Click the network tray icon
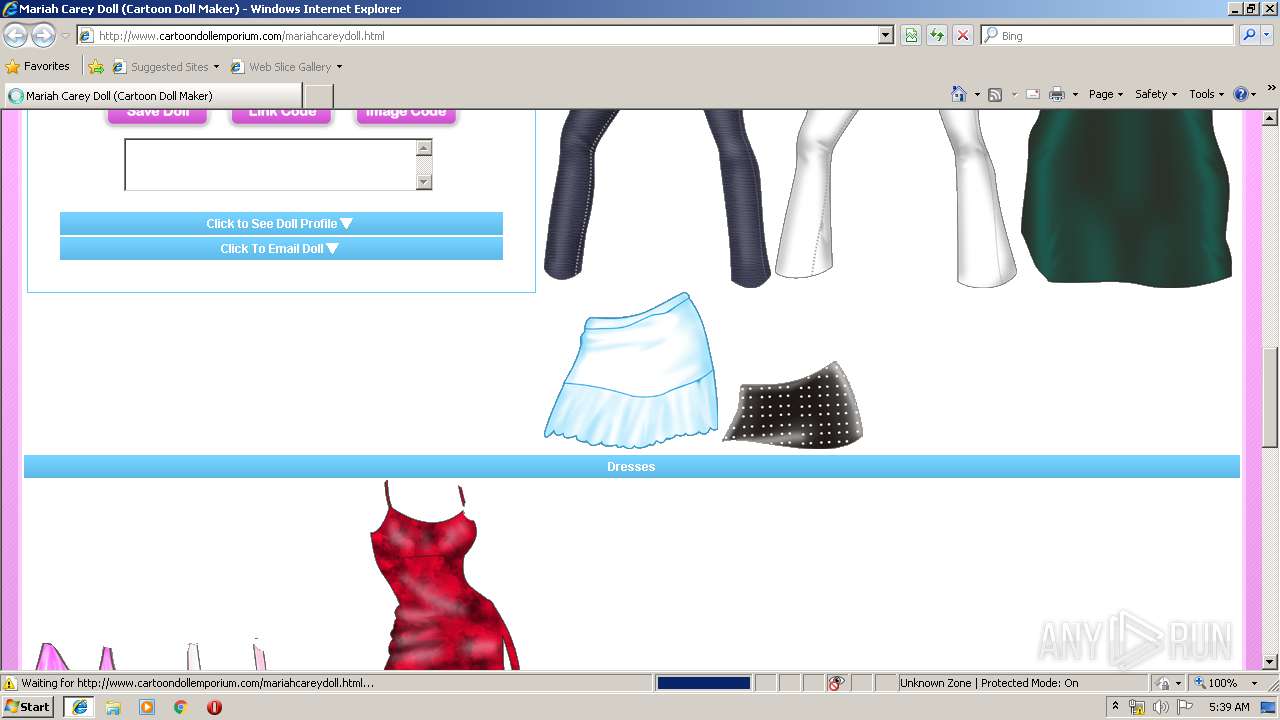The width and height of the screenshot is (1280, 720). [1137, 707]
